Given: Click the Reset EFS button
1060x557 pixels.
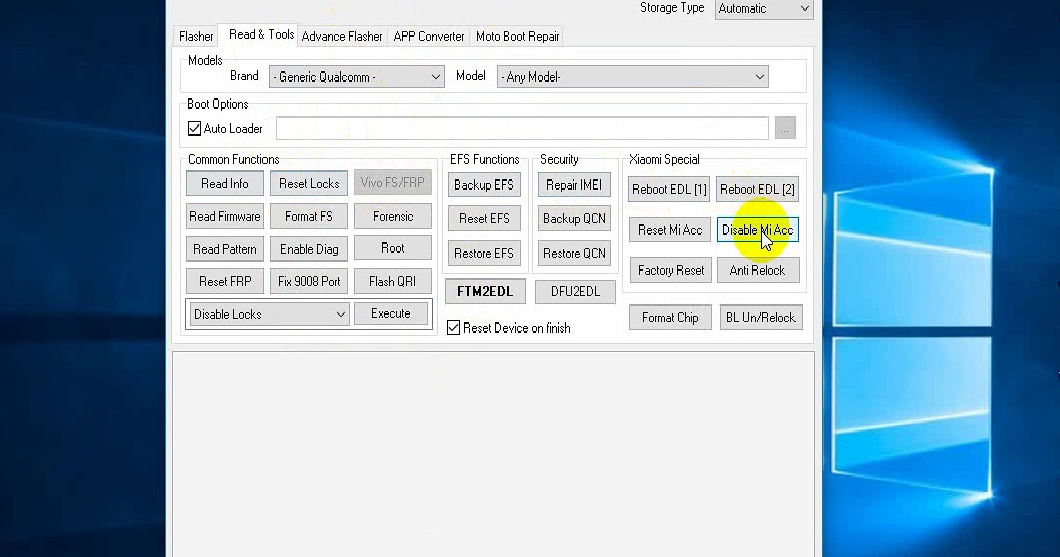Looking at the screenshot, I should [x=484, y=219].
